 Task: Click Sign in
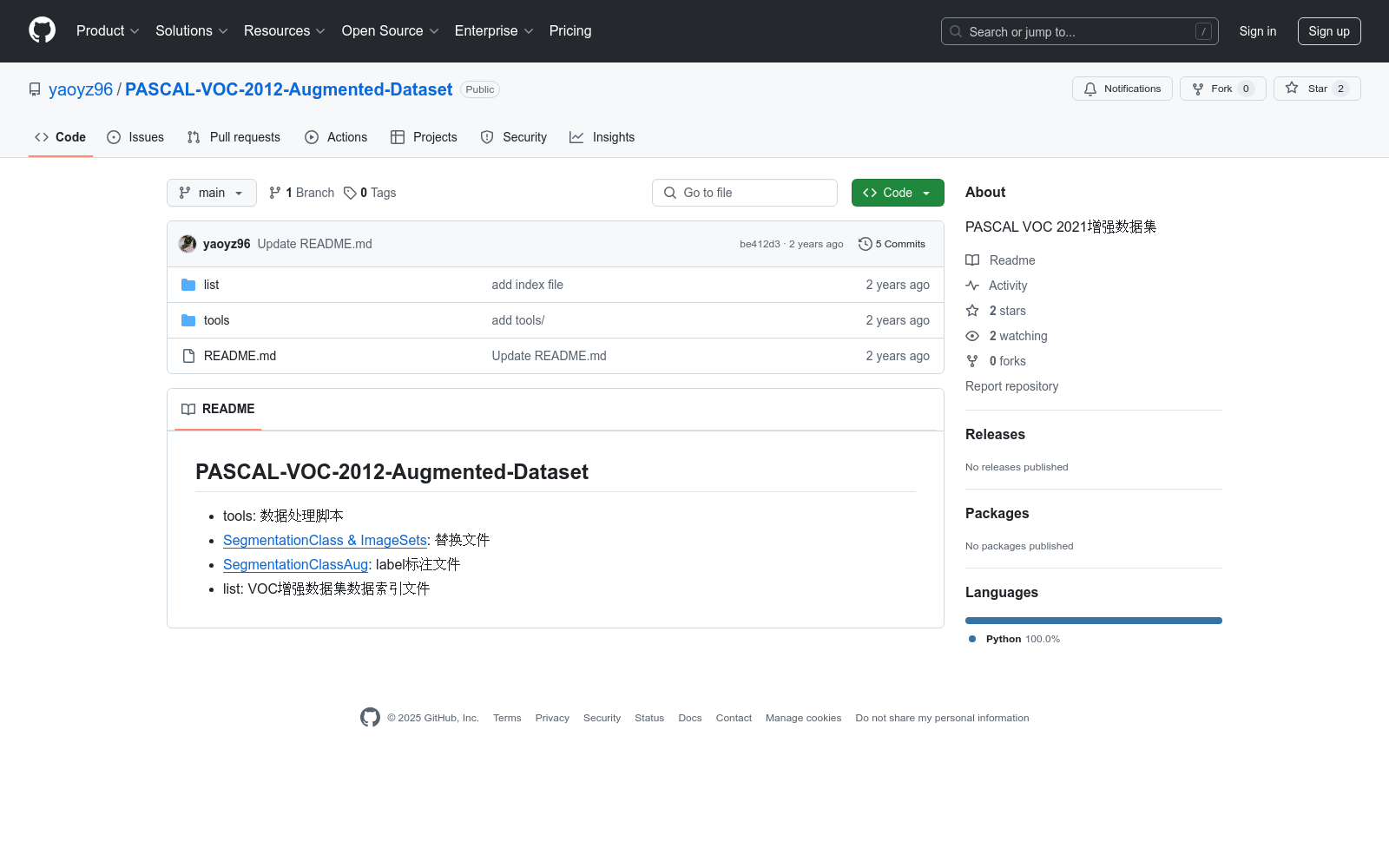coord(1258,31)
